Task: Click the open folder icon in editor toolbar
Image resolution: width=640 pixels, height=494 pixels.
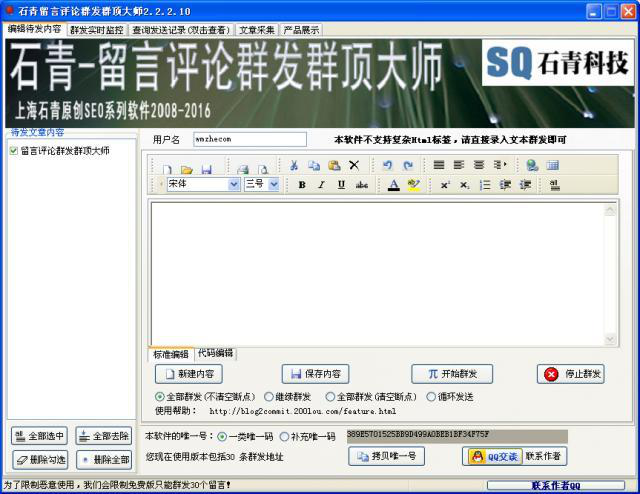Action: pos(187,169)
